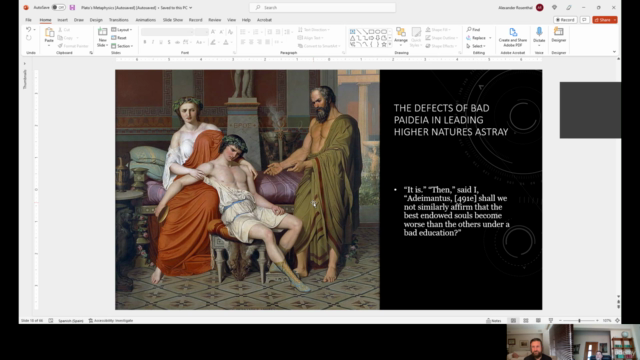Image resolution: width=640 pixels, height=360 pixels.
Task: Click the Record button at top right
Action: [565, 20]
